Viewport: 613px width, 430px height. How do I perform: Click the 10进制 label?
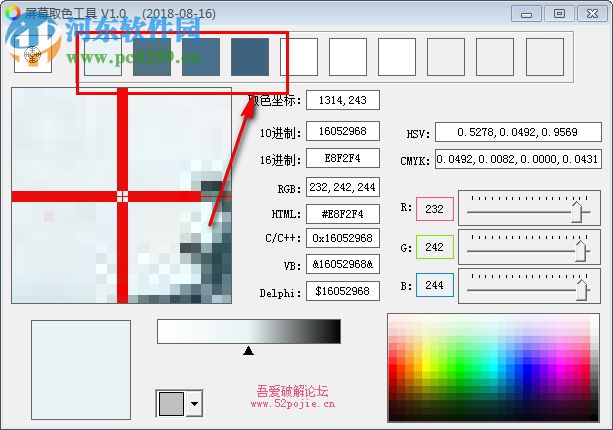tap(280, 133)
